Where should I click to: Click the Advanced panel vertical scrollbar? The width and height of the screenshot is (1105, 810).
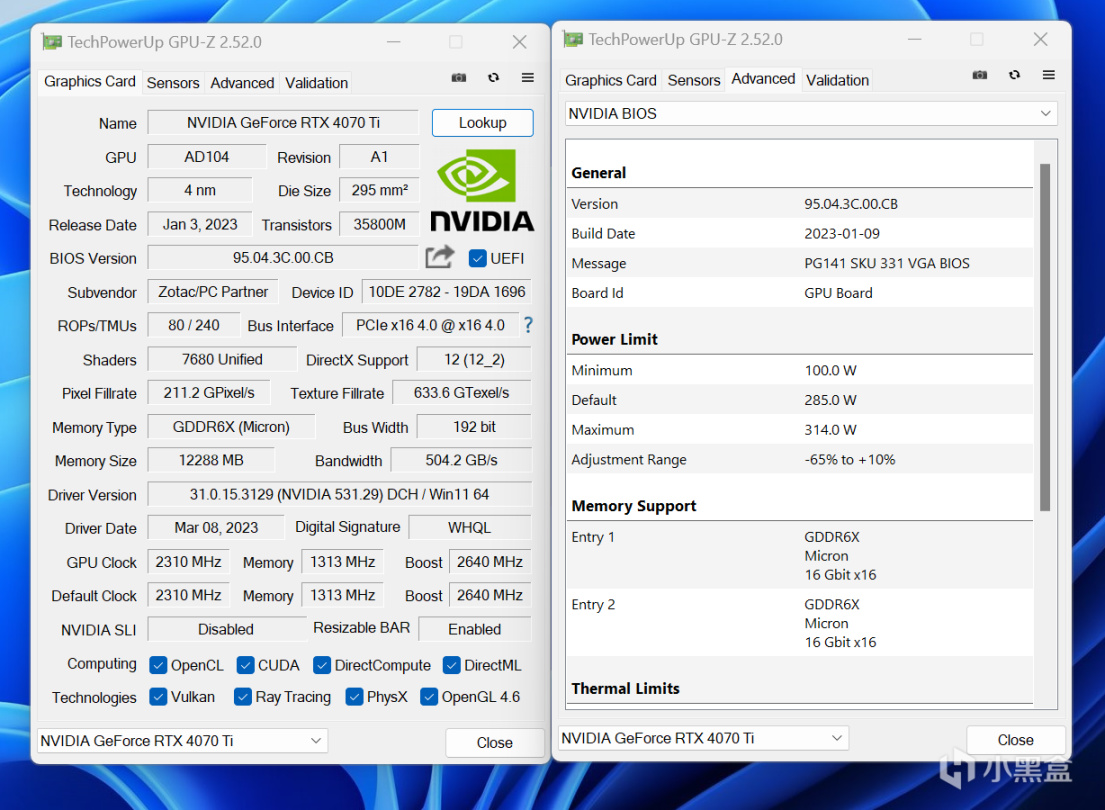1045,337
